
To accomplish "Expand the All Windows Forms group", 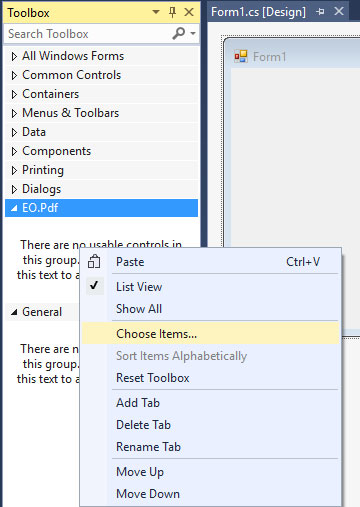I will pos(101,56).
